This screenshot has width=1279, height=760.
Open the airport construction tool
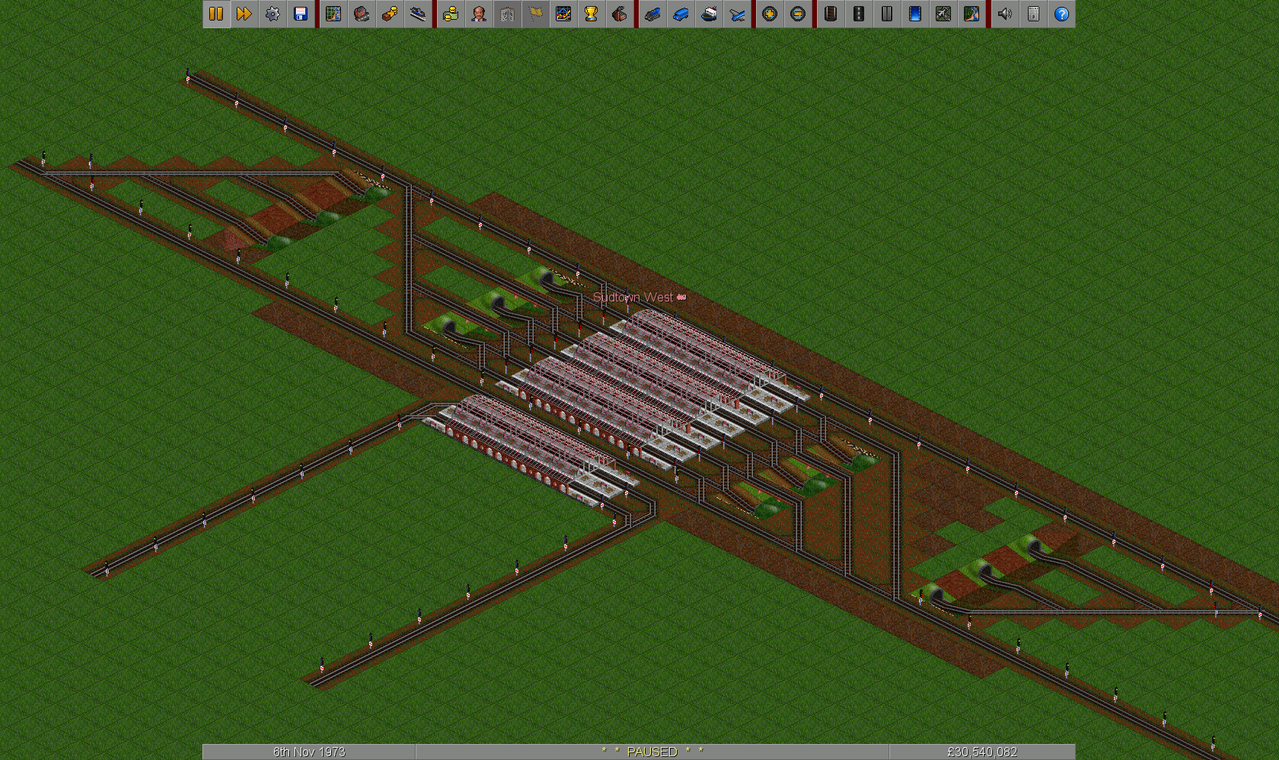[x=942, y=14]
